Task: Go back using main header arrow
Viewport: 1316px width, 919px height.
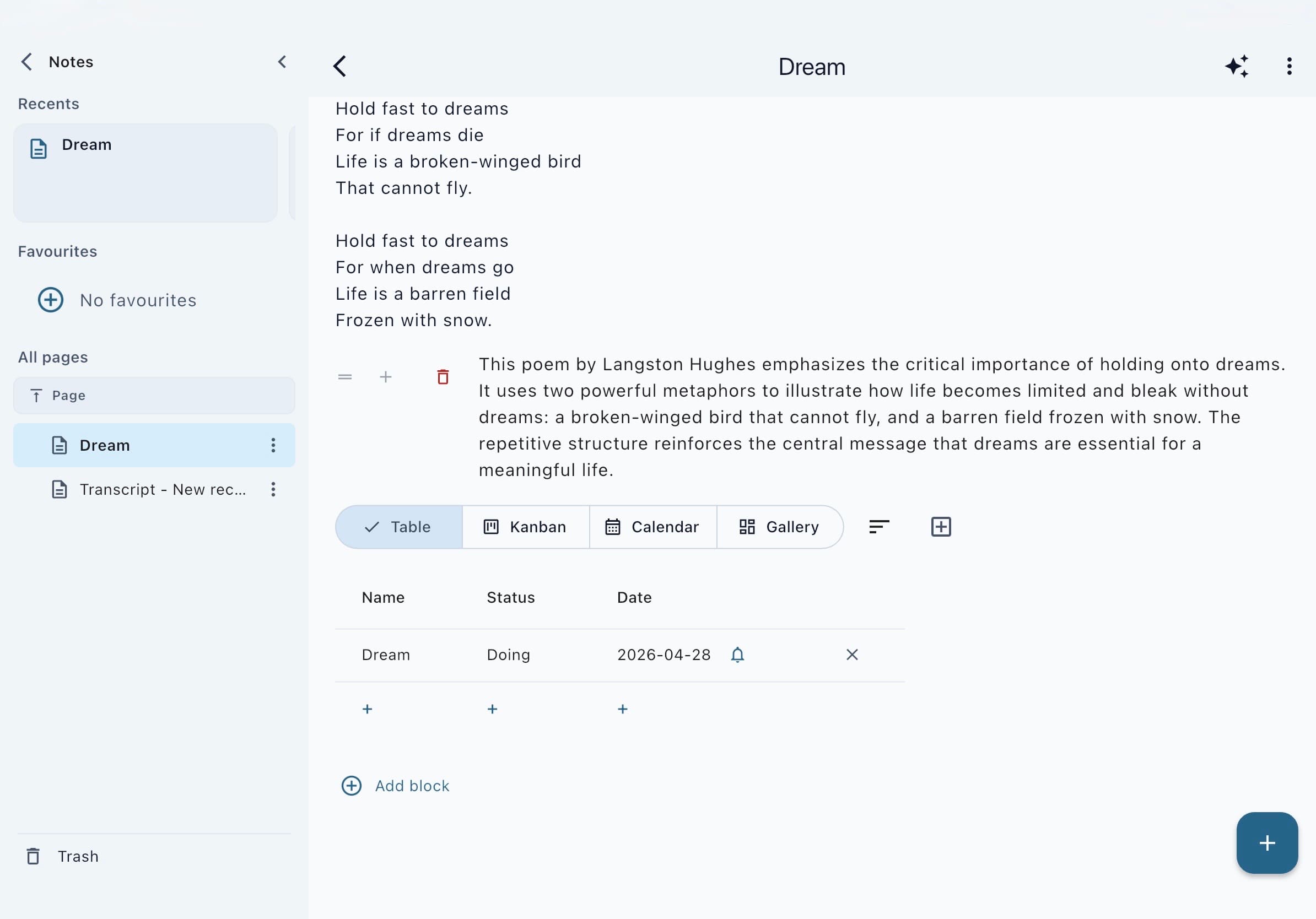Action: coord(340,67)
